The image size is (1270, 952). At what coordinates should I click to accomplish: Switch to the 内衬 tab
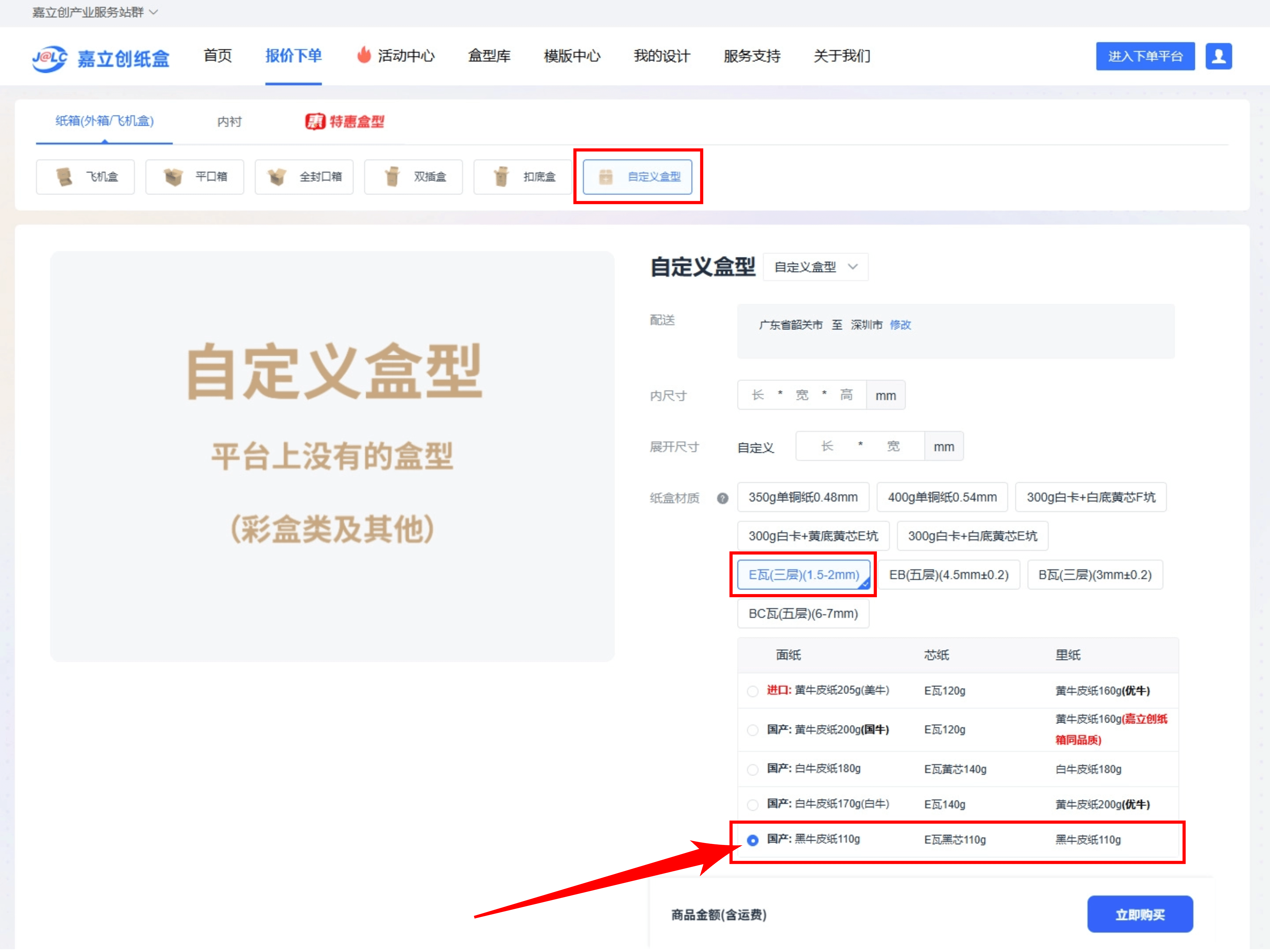[229, 122]
